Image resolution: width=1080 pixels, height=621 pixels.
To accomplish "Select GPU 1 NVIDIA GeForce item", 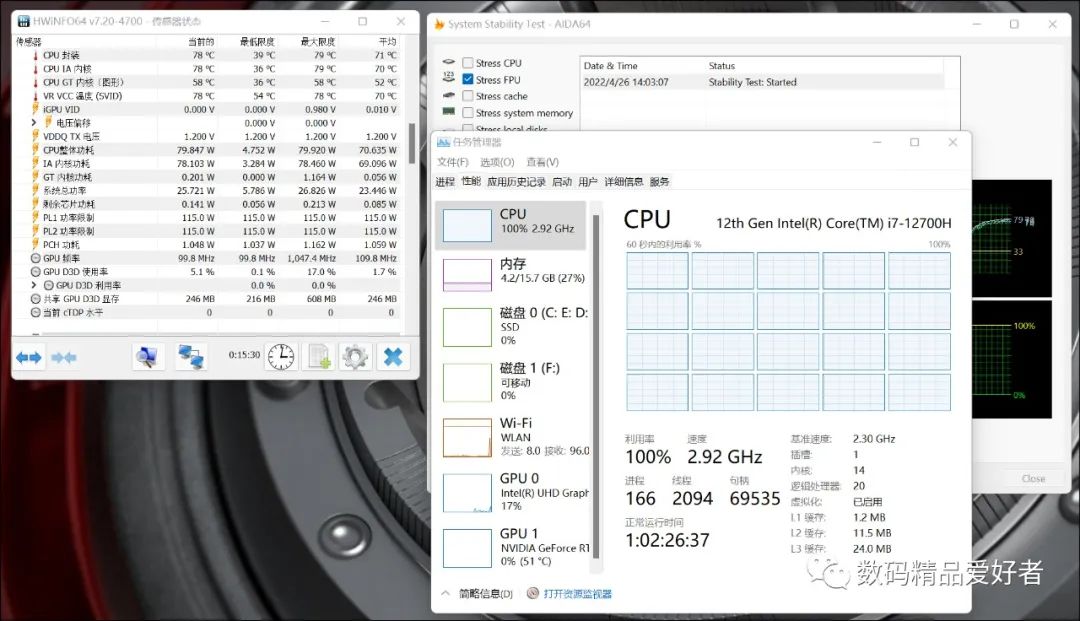I will tap(510, 547).
